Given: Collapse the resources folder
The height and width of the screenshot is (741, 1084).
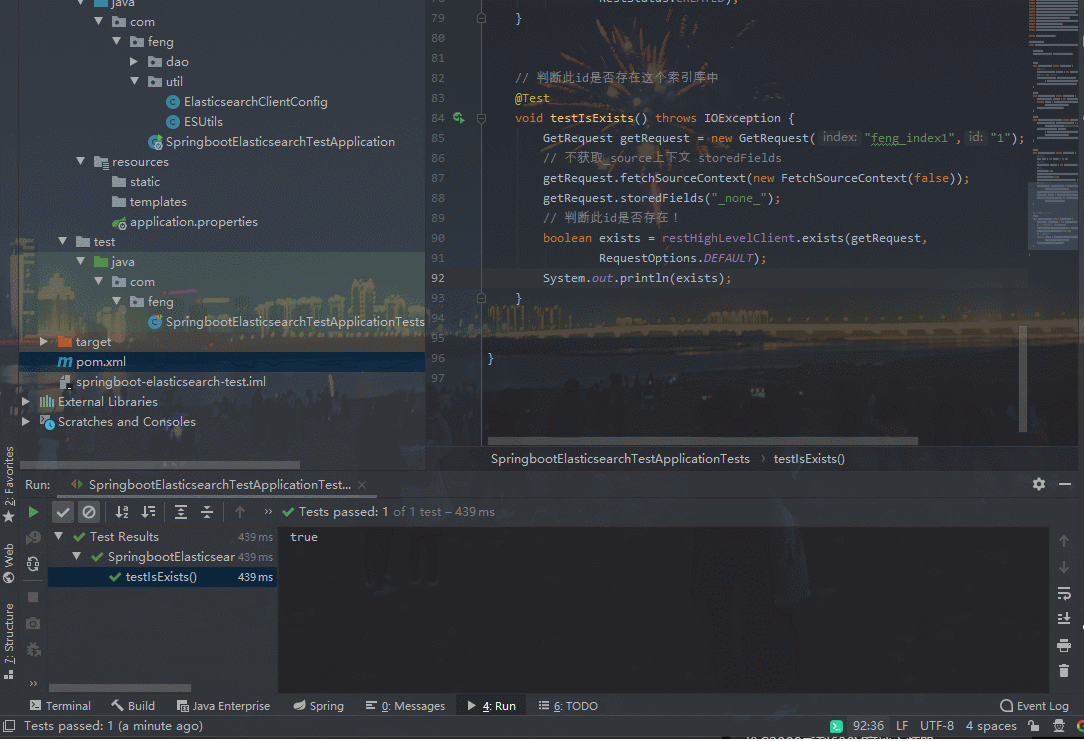Looking at the screenshot, I should [x=81, y=162].
